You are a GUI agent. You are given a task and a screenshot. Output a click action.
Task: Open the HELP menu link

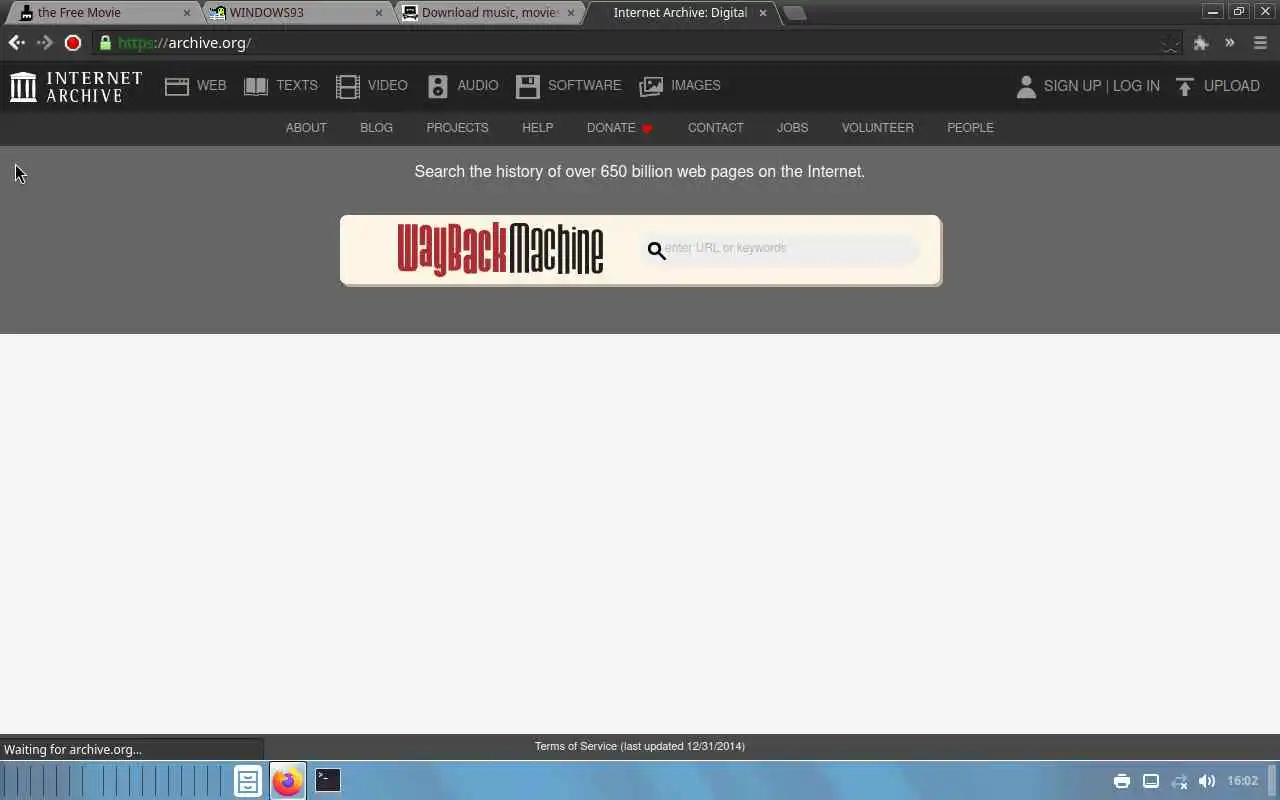537,128
